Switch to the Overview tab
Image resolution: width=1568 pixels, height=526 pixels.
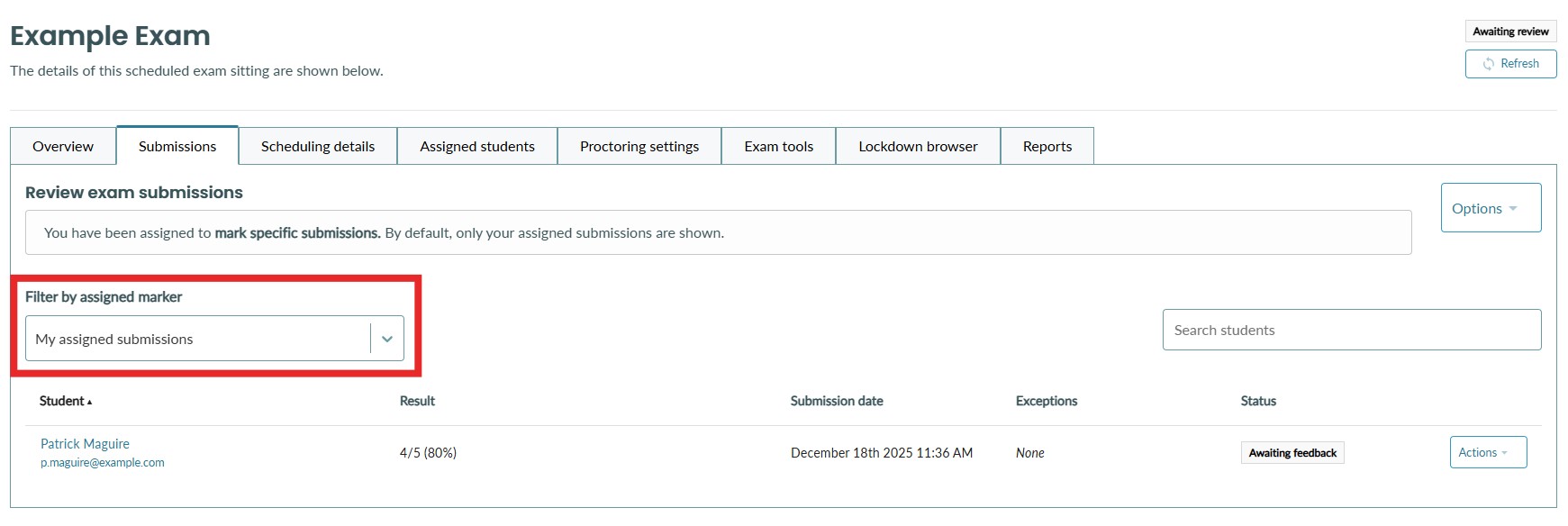63,146
